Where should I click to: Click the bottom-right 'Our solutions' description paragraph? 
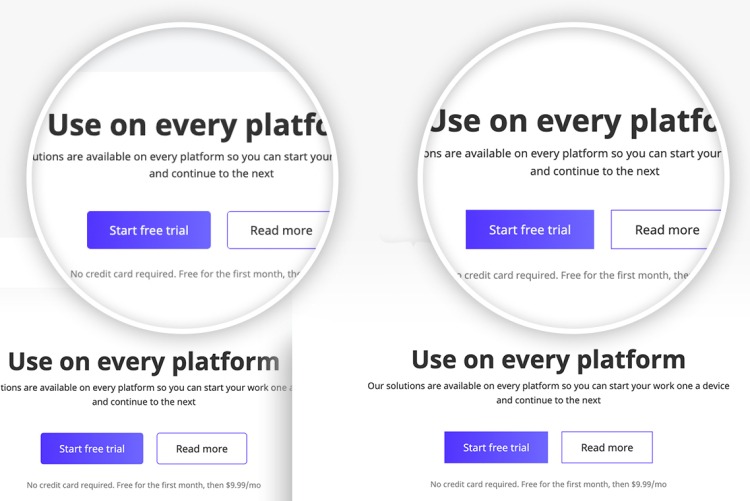pyautogui.click(x=548, y=392)
